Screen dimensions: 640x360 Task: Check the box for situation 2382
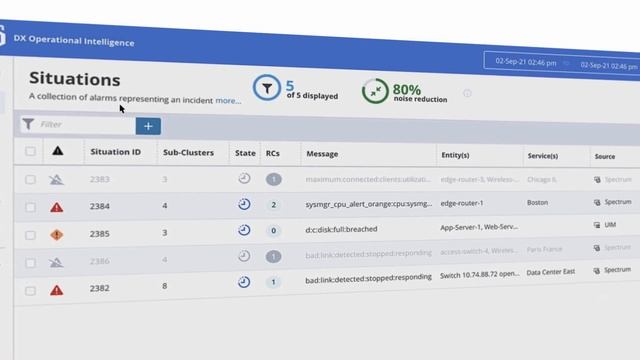coord(30,291)
